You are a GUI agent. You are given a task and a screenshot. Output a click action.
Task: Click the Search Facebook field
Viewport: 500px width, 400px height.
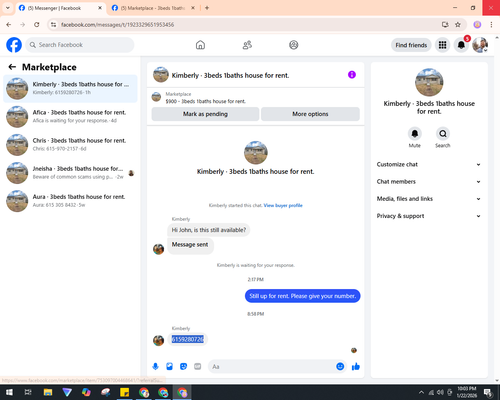point(80,45)
